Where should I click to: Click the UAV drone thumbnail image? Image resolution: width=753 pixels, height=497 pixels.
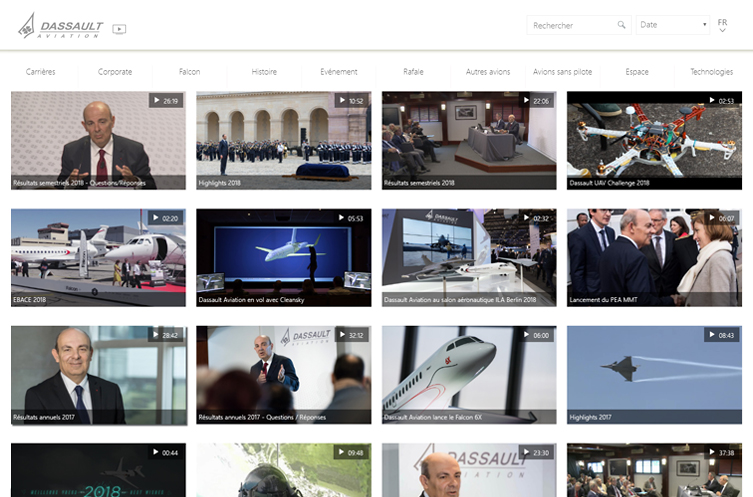(654, 139)
